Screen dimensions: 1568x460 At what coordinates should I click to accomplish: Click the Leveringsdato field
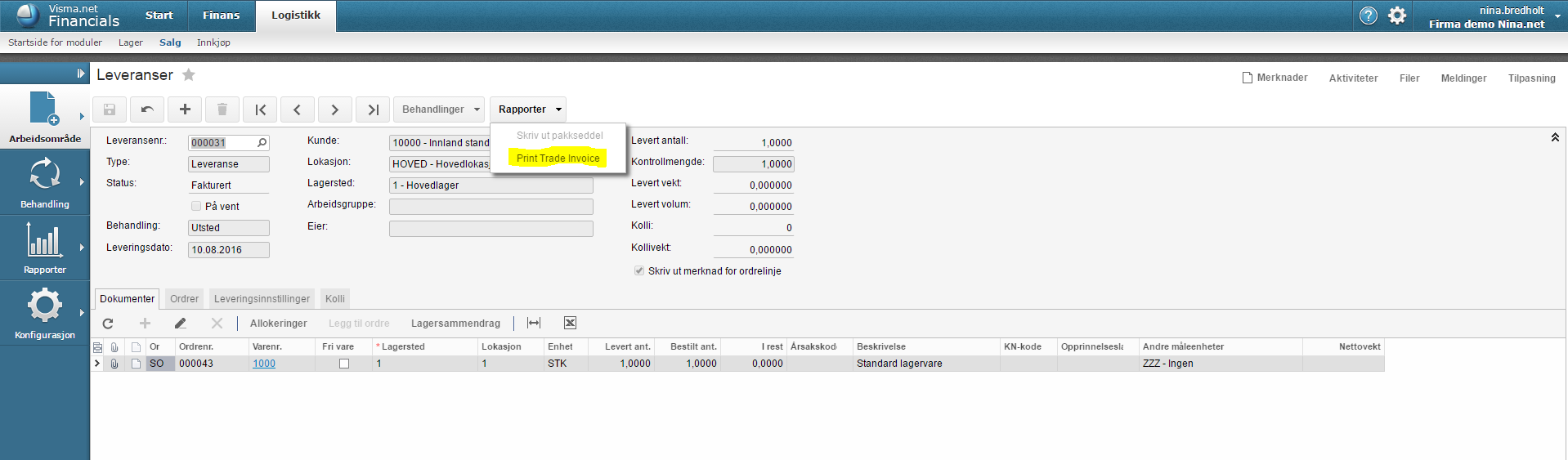[228, 250]
